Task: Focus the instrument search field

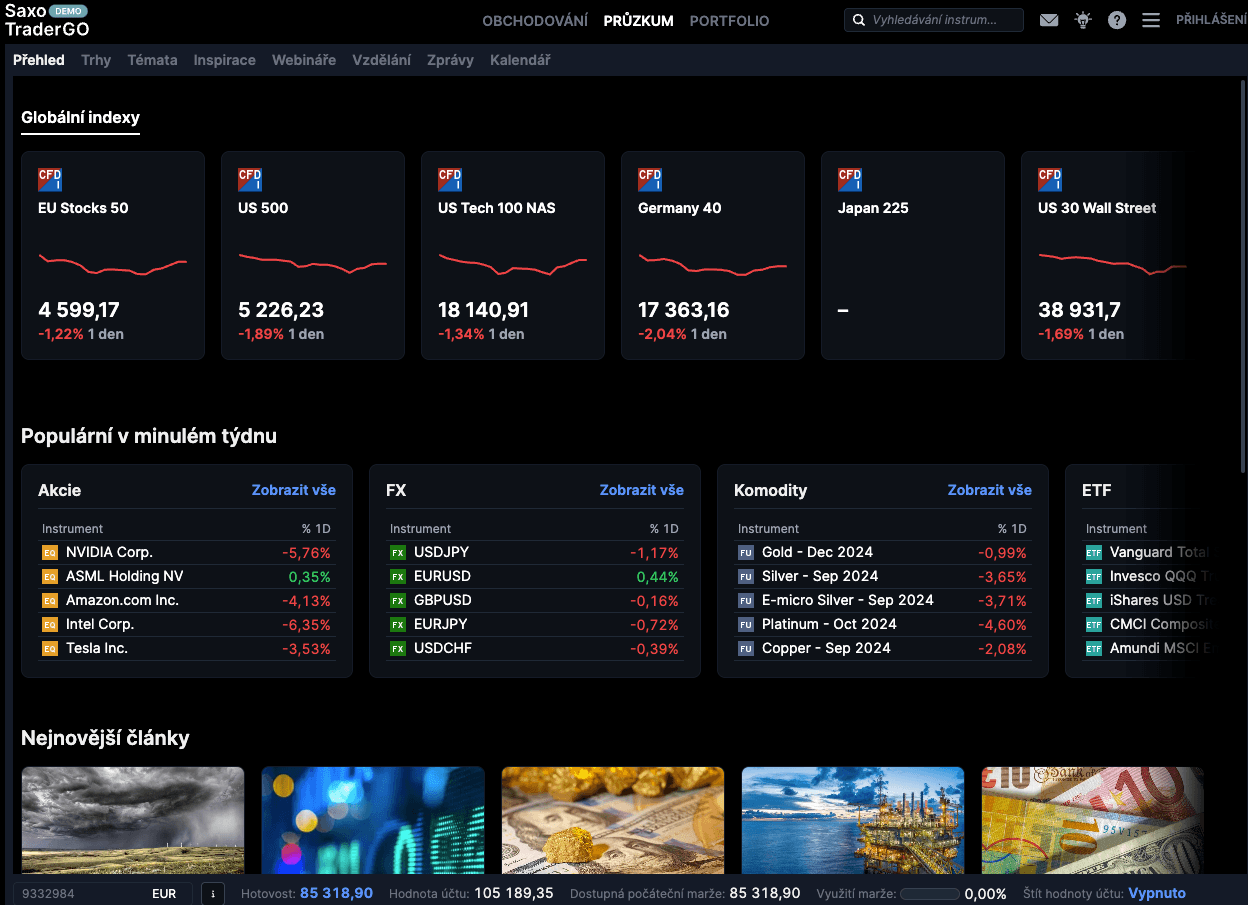Action: 940,20
